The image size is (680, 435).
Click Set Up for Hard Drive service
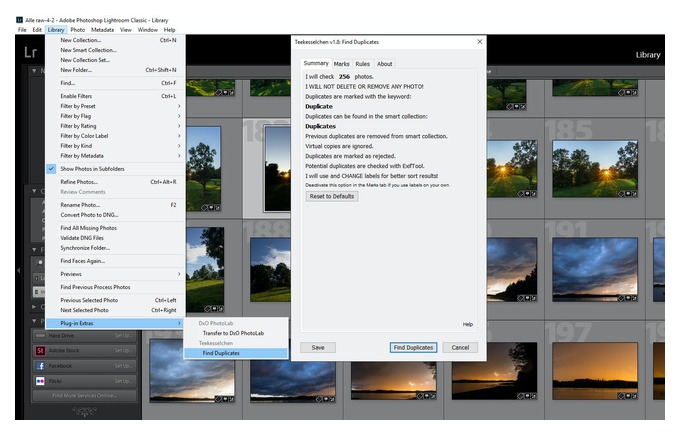(123, 335)
